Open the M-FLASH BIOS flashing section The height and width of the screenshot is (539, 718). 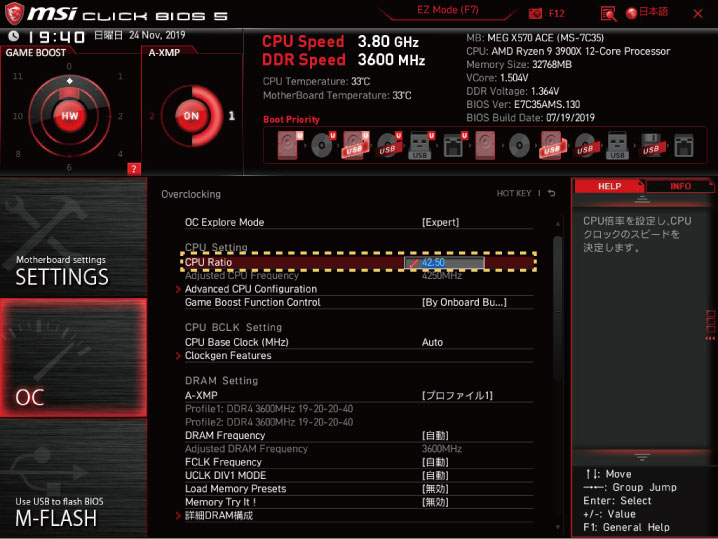tap(73, 479)
